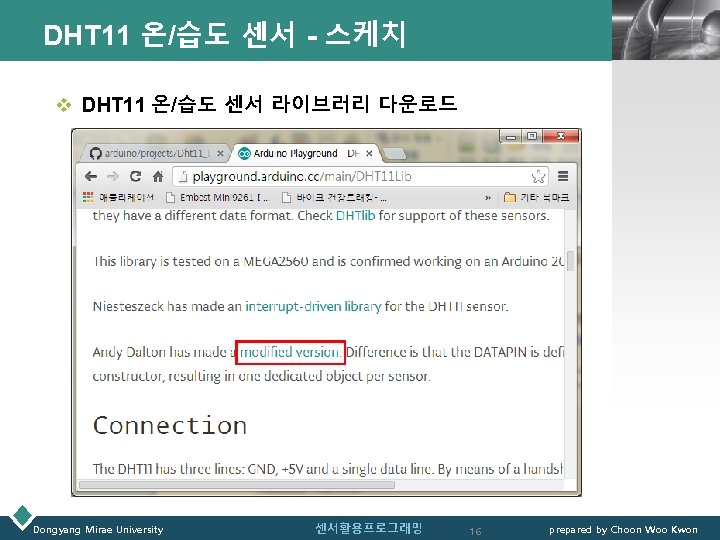Click the vertical scrollbar thumb
The width and height of the screenshot is (720, 540).
pos(570,261)
